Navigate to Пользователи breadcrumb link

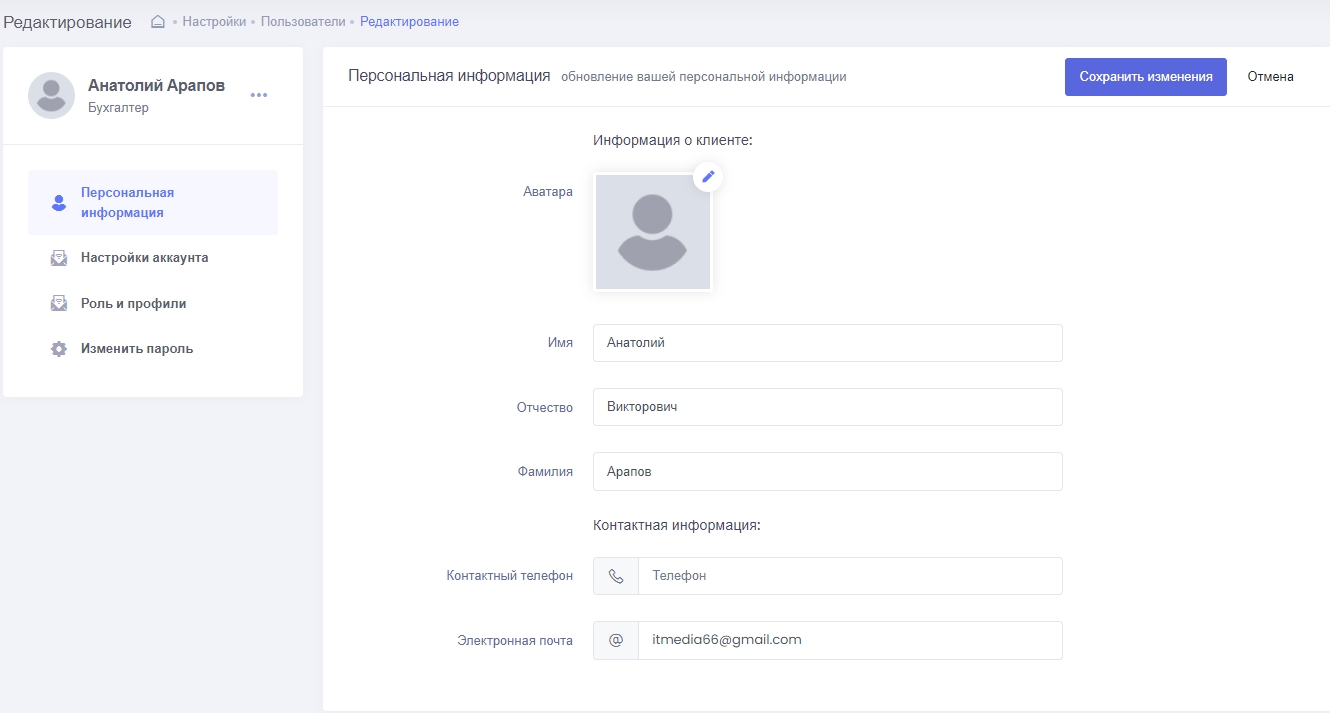click(303, 22)
